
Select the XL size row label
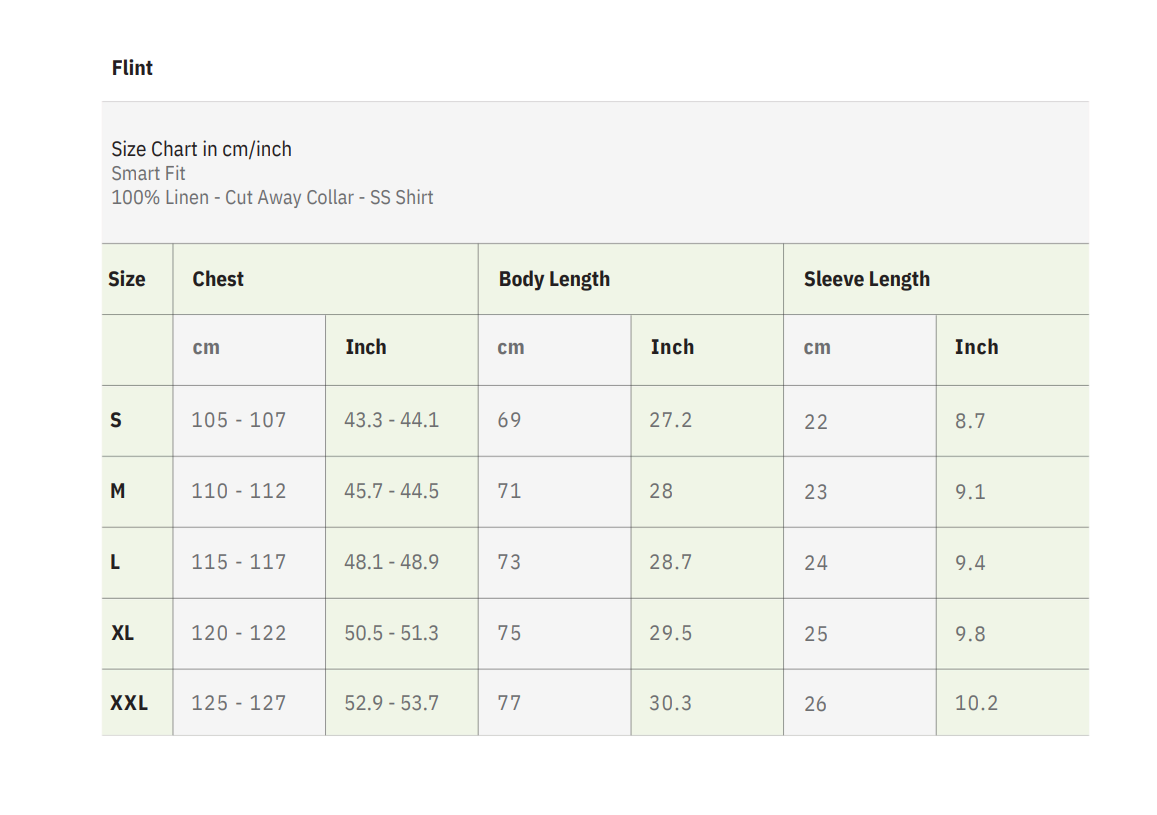(x=122, y=633)
